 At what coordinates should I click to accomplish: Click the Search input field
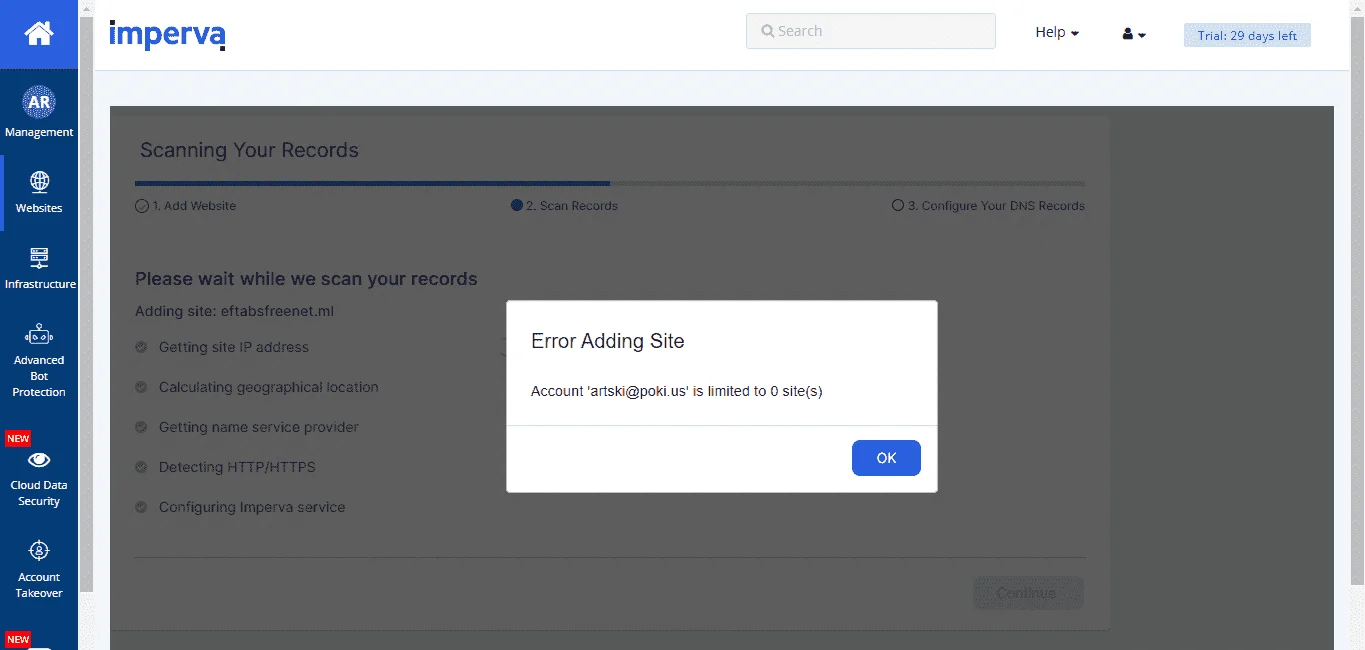point(870,31)
